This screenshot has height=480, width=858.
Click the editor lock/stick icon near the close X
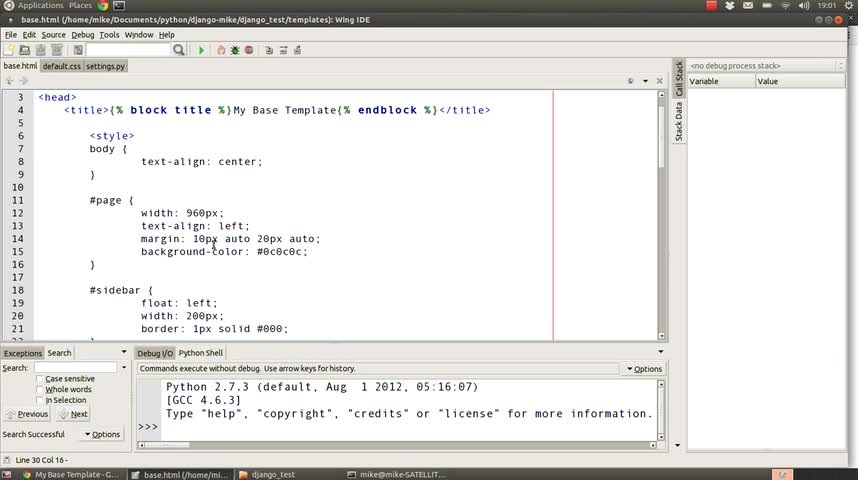pyautogui.click(x=630, y=81)
